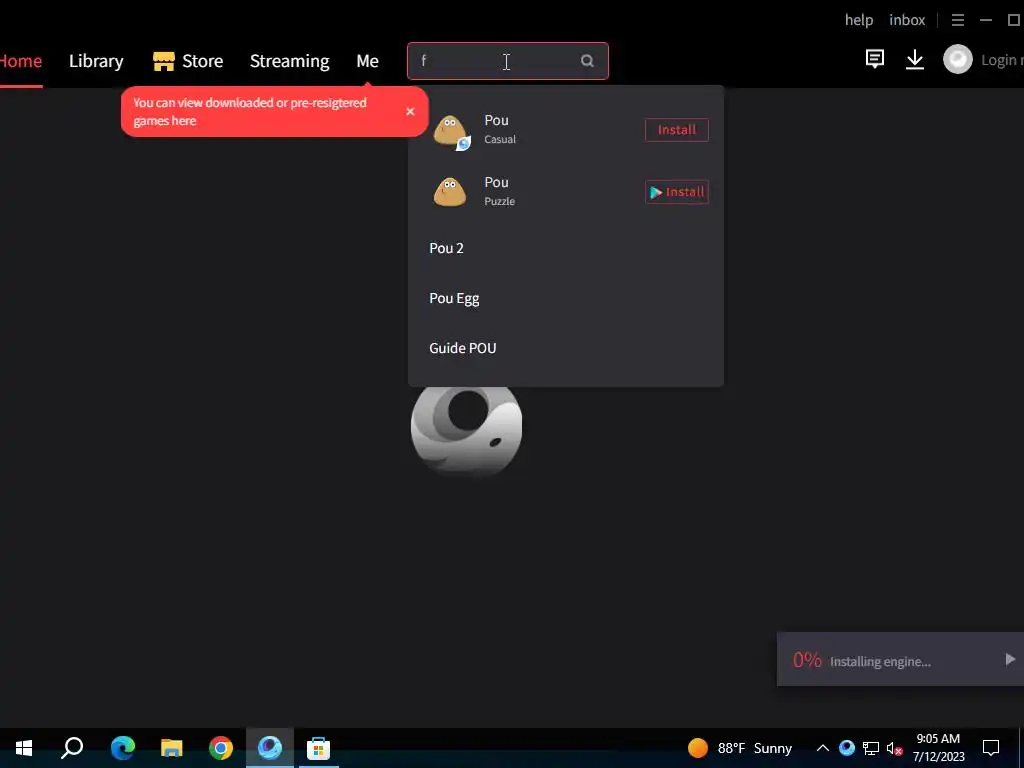The image size is (1024, 768).
Task: Open the Windows notification center
Action: click(x=991, y=748)
